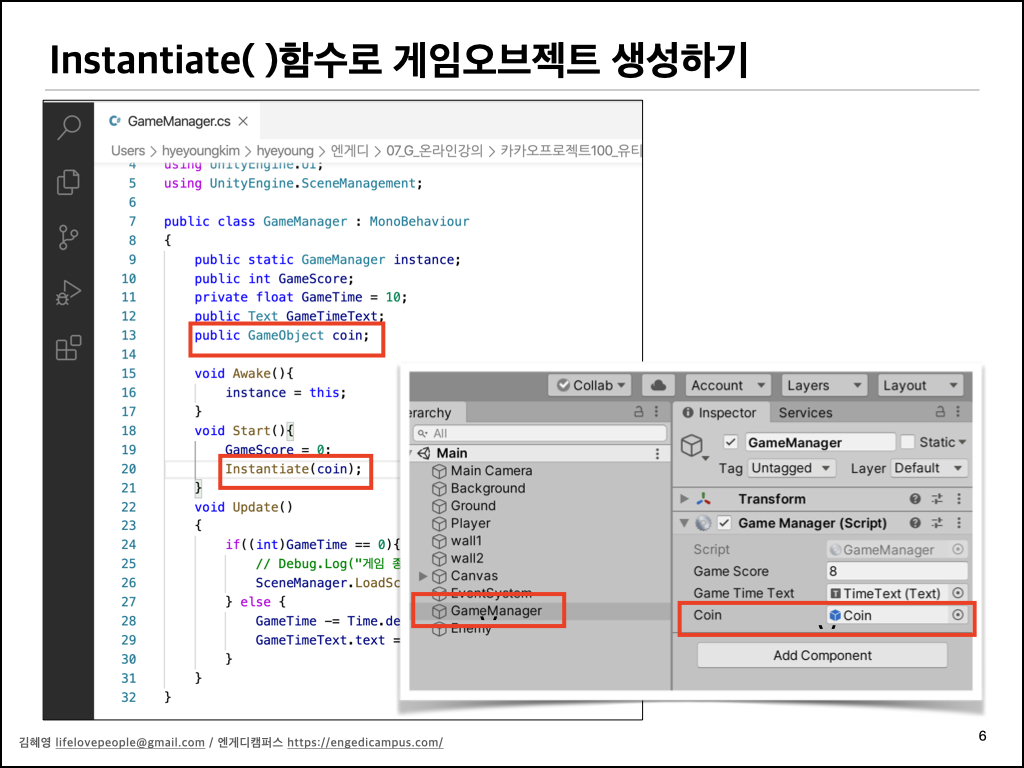Image resolution: width=1024 pixels, height=768 pixels.
Task: Toggle the Inspector panel lock icon
Action: pos(940,412)
